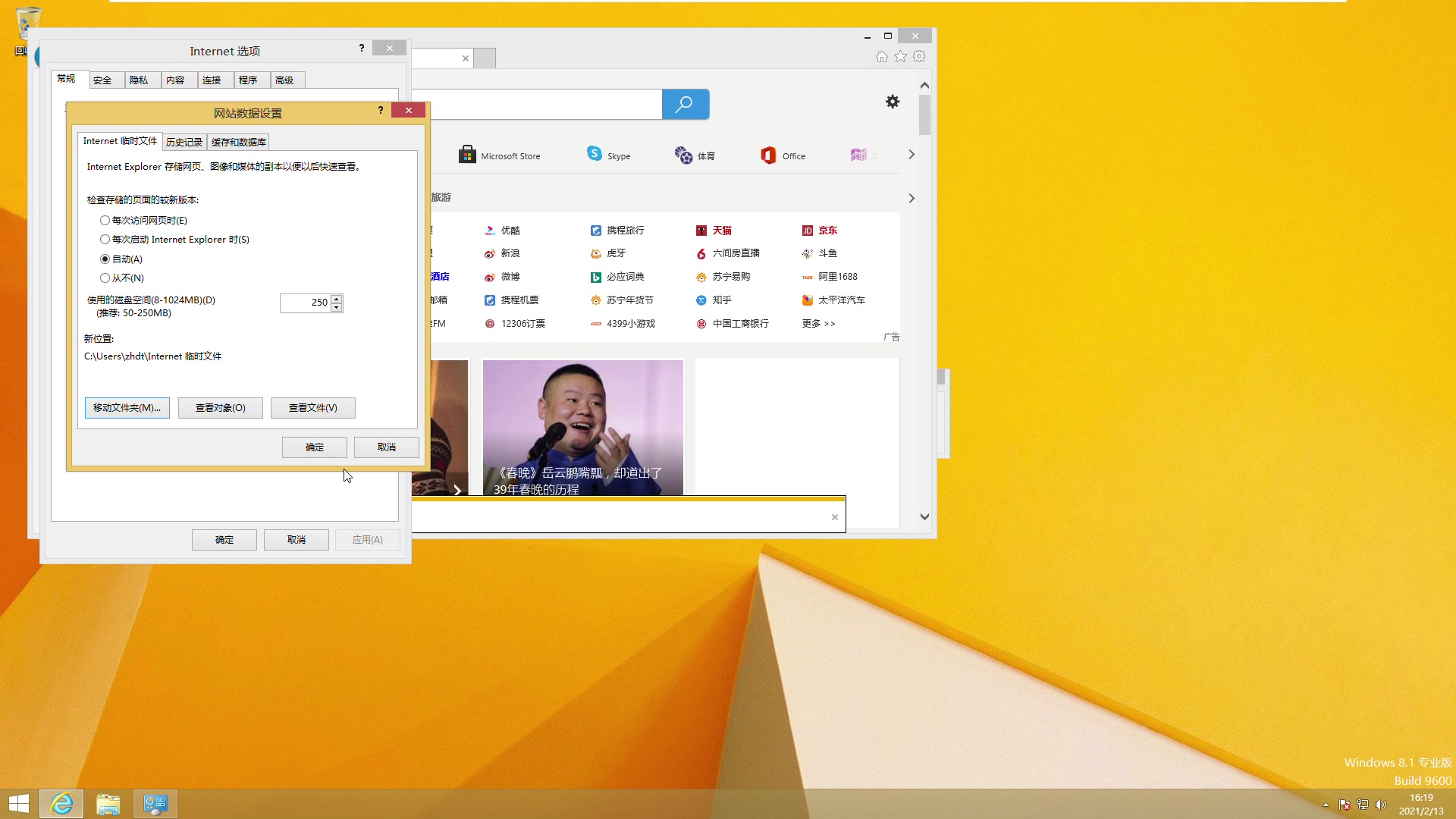Image resolution: width=1456 pixels, height=819 pixels.
Task: Switch to 缓存和数据库 tab
Action: [x=239, y=141]
